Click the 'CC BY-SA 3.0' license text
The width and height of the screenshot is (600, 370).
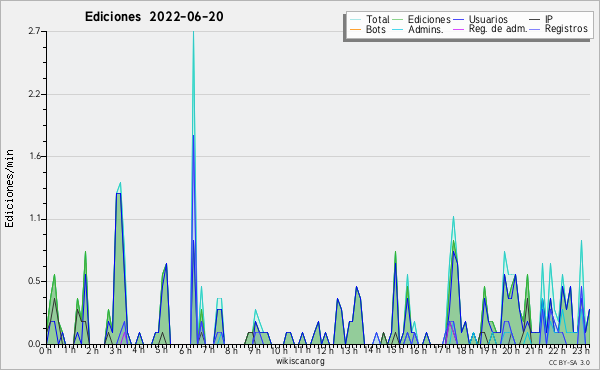click(x=569, y=363)
